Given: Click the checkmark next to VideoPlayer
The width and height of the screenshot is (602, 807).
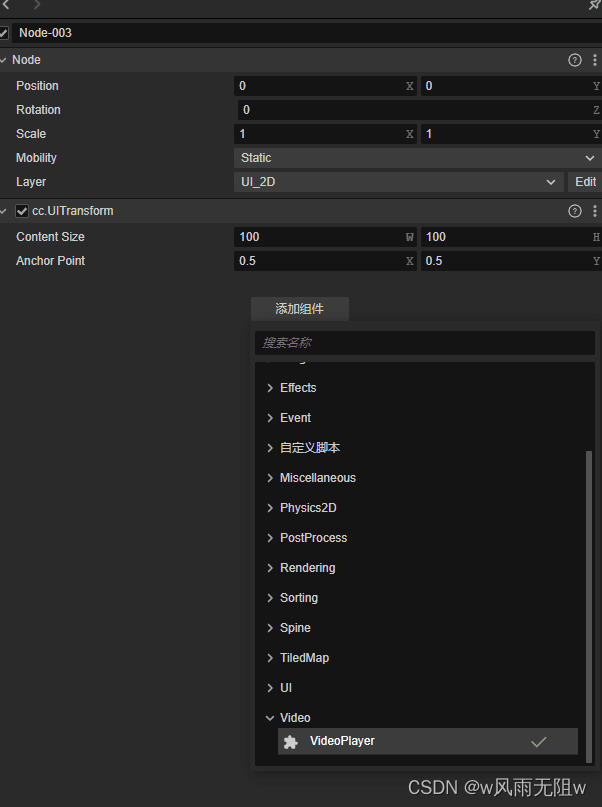Looking at the screenshot, I should click(x=539, y=742).
